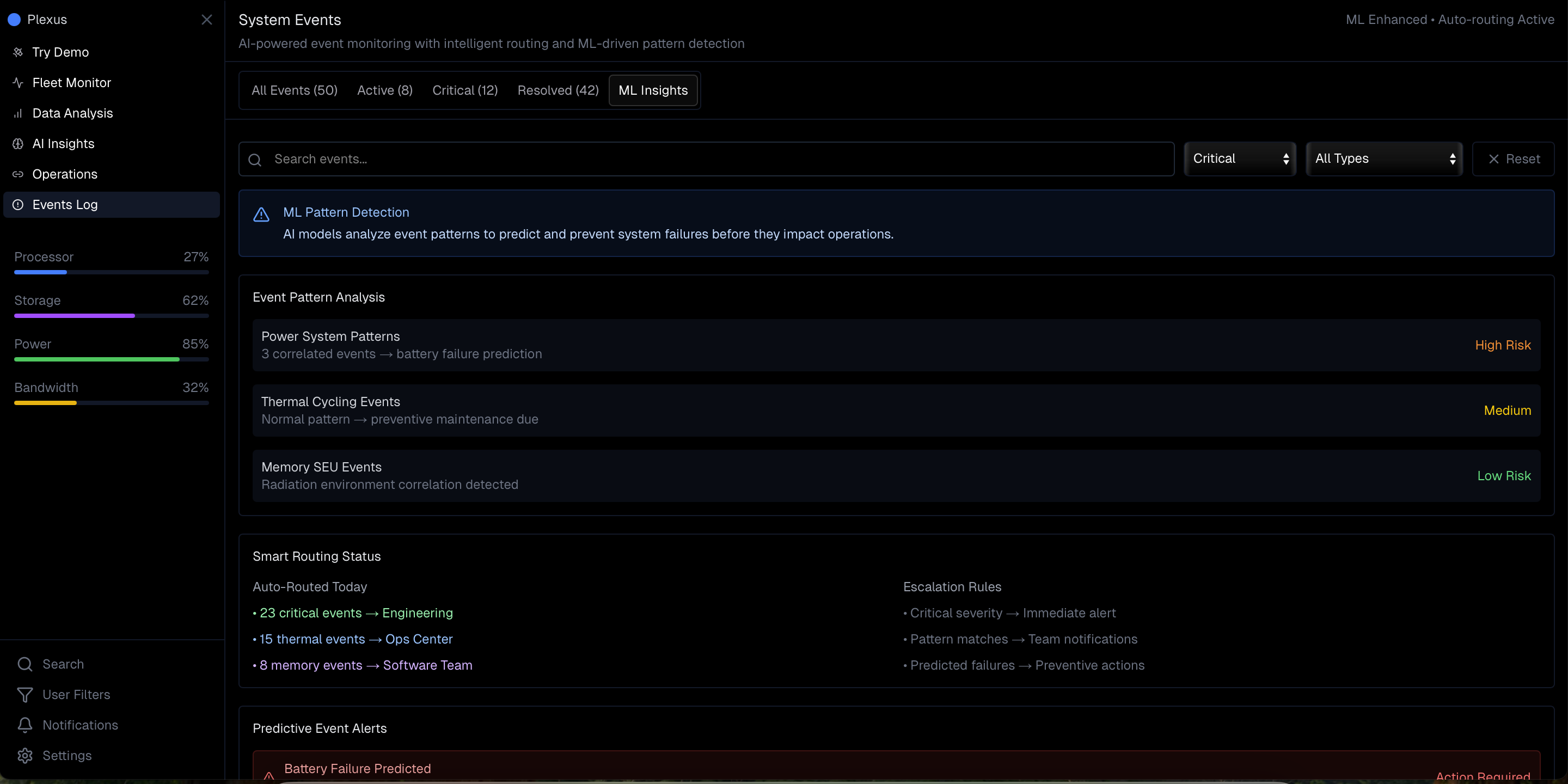Click the Data Analysis bar chart icon
Image resolution: width=1568 pixels, height=784 pixels.
pyautogui.click(x=17, y=113)
